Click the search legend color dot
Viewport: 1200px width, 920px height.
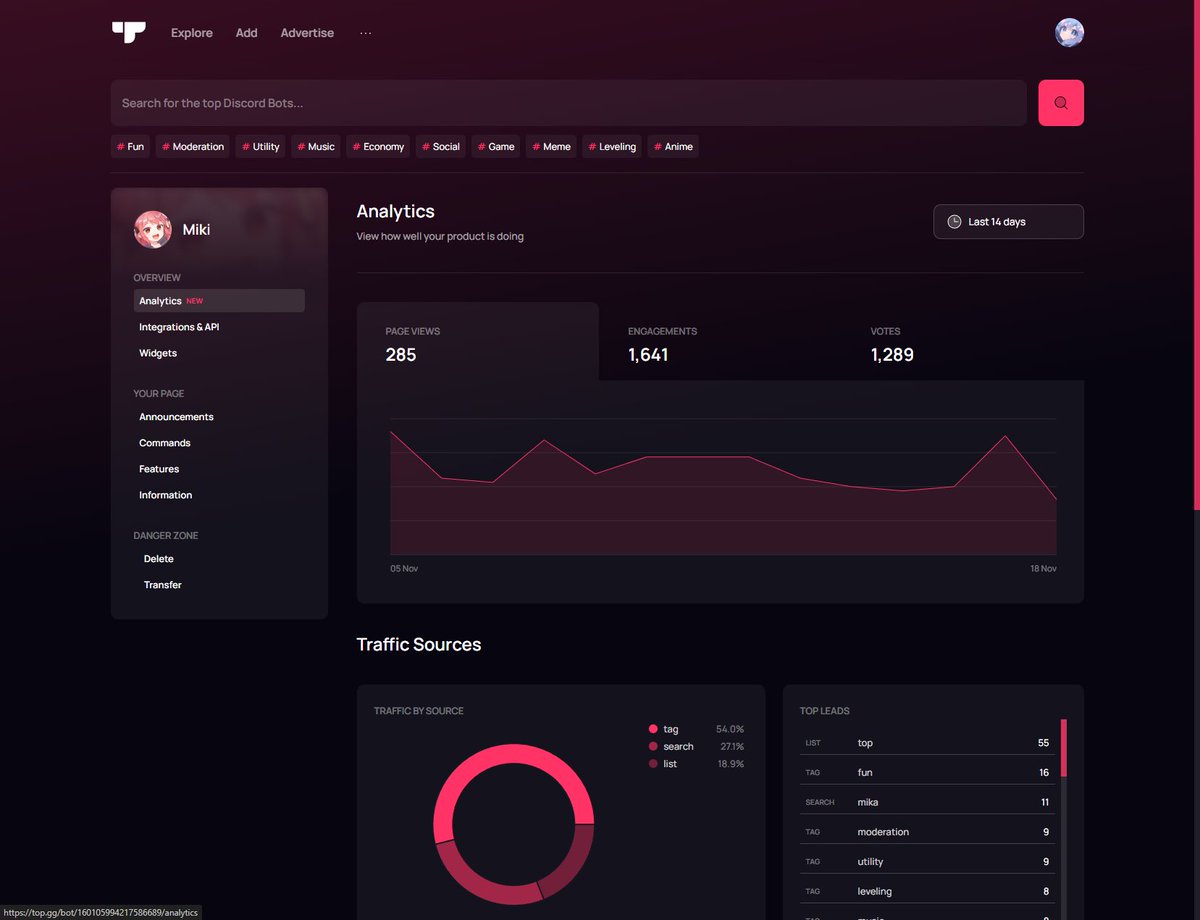click(653, 746)
